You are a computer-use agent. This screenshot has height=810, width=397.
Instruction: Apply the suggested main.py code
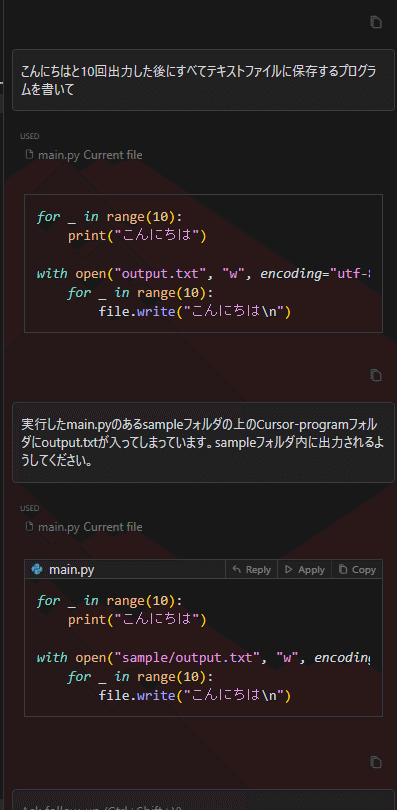click(305, 569)
